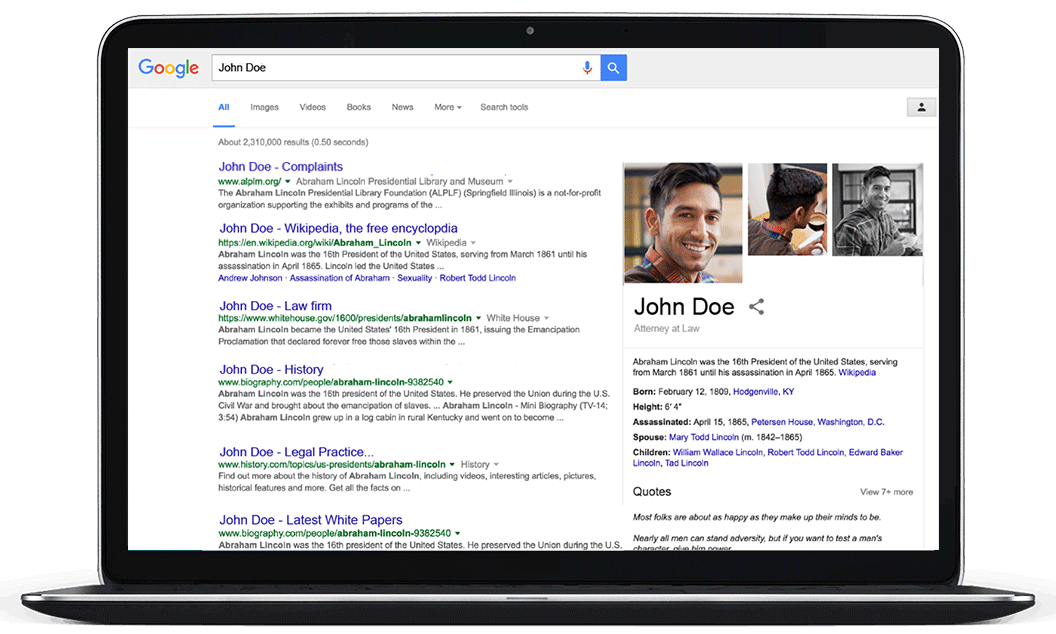This screenshot has height=634, width=1056.
Task: Click the Quotes section heading
Action: pyautogui.click(x=652, y=492)
